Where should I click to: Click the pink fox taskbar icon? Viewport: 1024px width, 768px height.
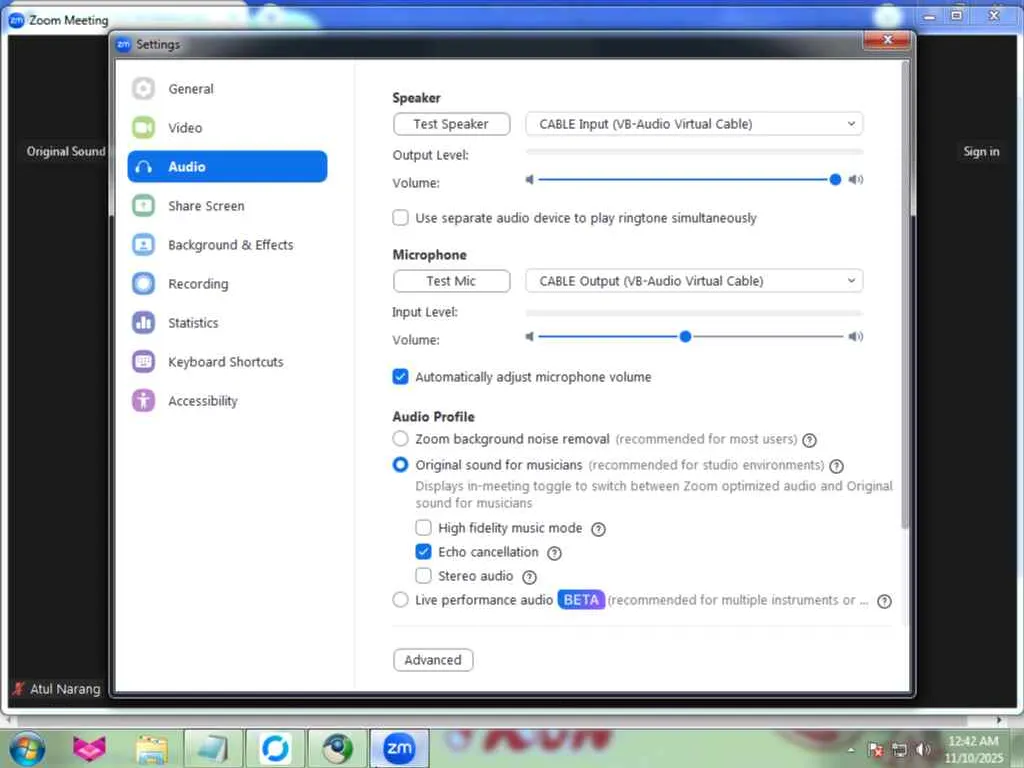(x=89, y=748)
